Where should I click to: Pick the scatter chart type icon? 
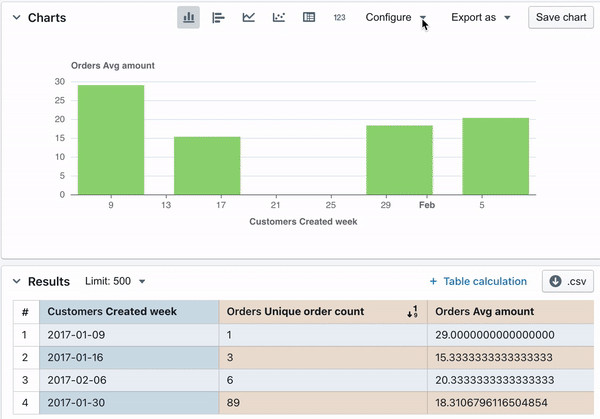(279, 18)
